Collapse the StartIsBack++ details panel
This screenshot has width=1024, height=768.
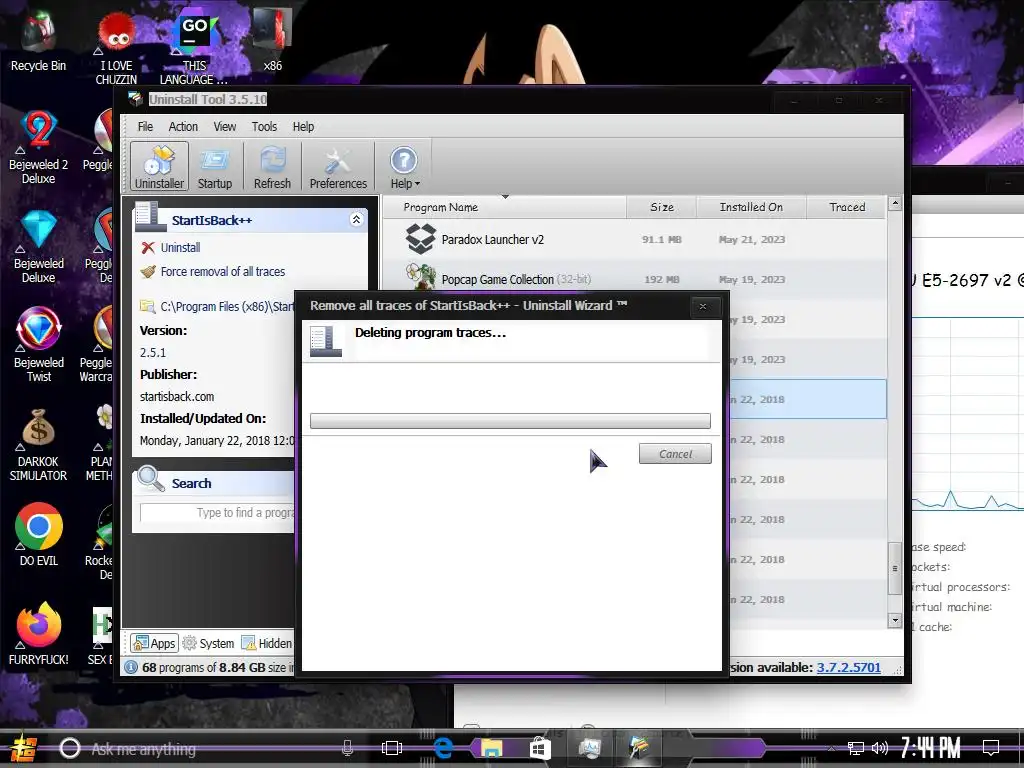356,219
